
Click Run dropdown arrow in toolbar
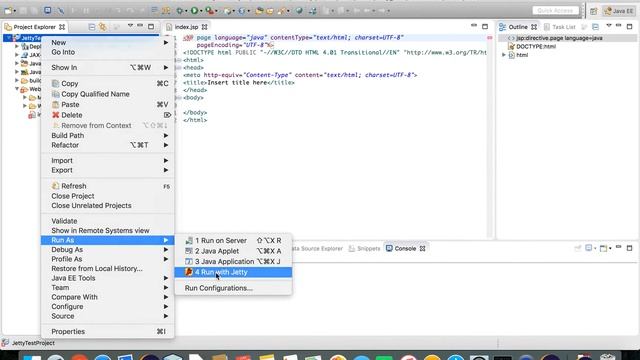tap(201, 11)
